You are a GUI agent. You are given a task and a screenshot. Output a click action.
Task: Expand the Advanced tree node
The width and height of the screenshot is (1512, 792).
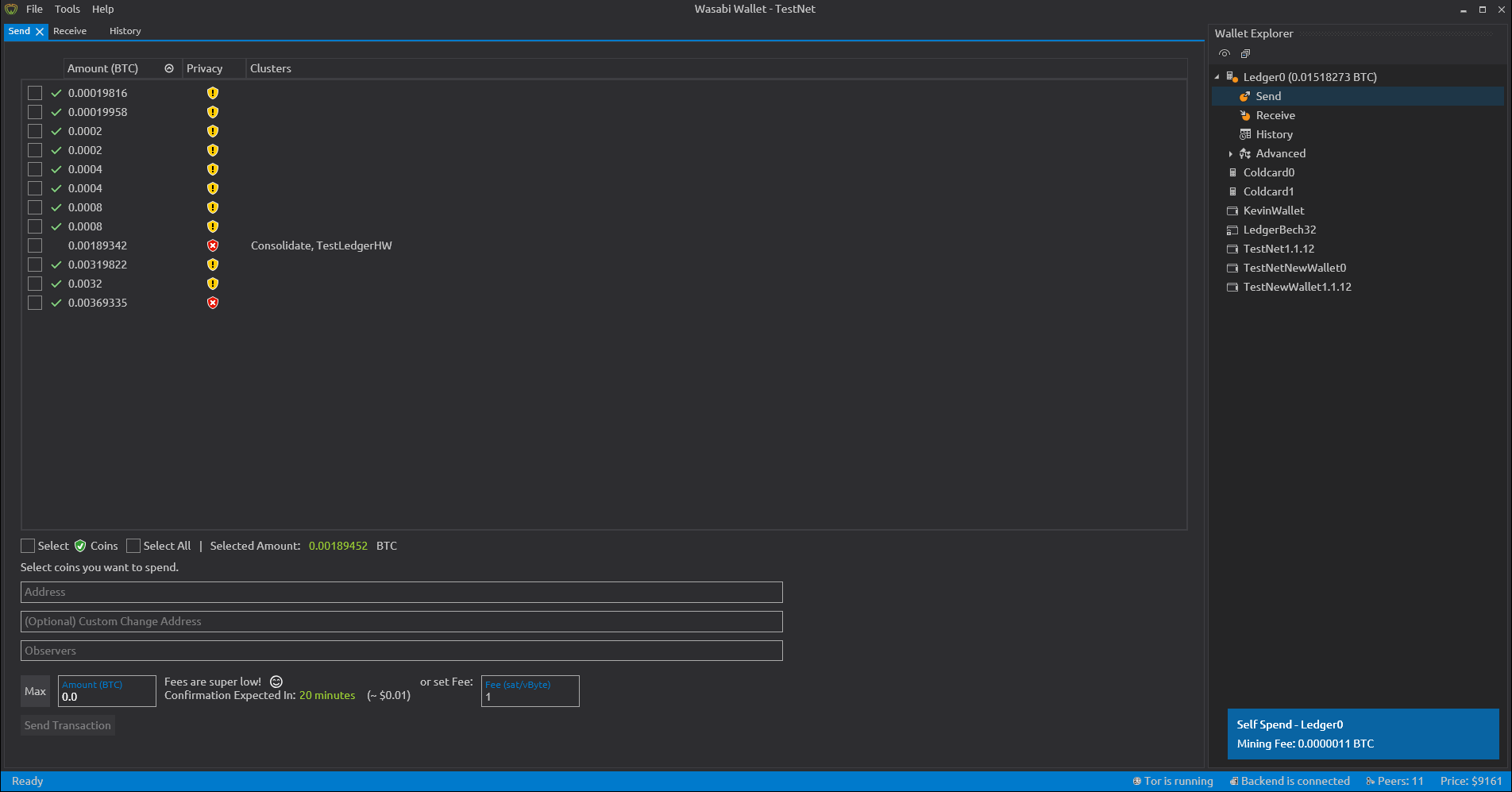coord(1230,153)
